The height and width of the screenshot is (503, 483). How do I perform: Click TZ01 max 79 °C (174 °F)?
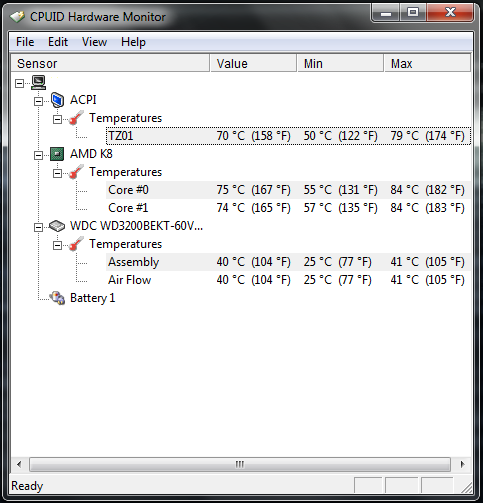pyautogui.click(x=428, y=136)
